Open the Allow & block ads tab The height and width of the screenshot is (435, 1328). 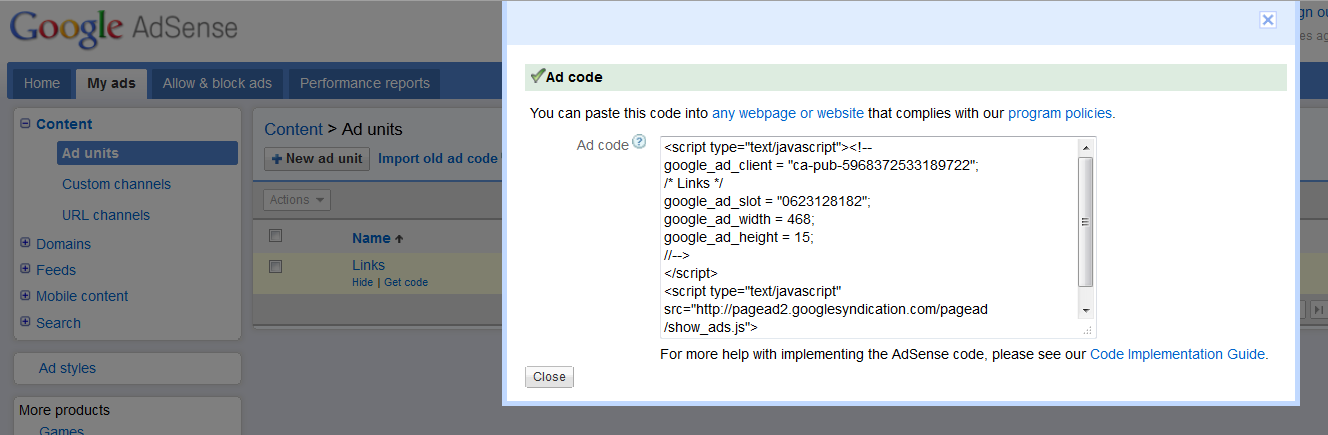click(x=217, y=83)
